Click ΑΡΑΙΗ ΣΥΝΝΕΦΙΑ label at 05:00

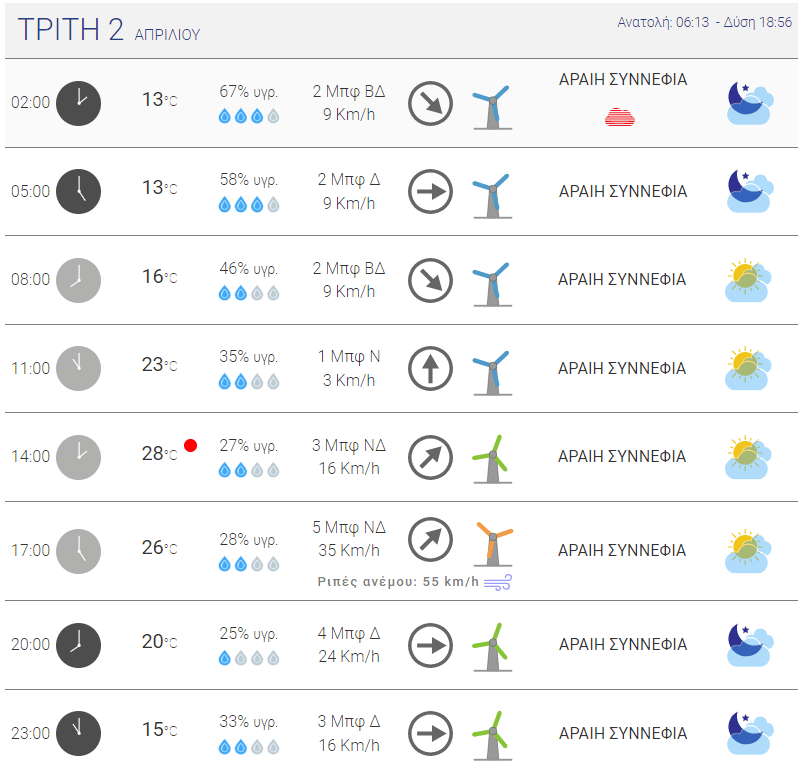pyautogui.click(x=623, y=191)
